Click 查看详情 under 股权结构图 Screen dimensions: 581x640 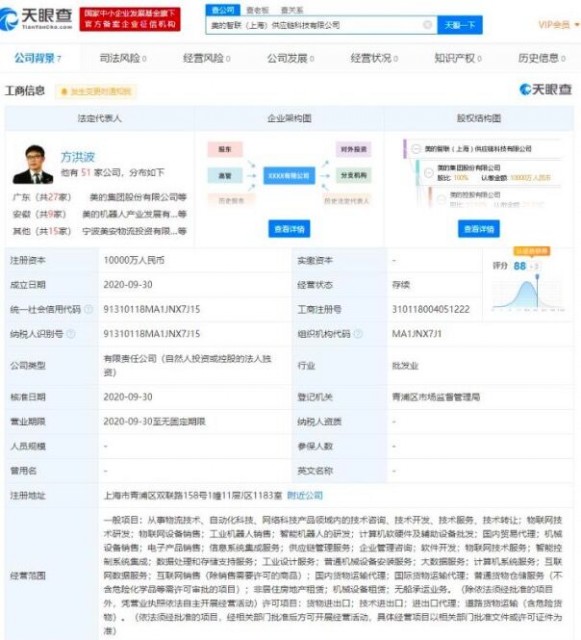click(x=479, y=229)
